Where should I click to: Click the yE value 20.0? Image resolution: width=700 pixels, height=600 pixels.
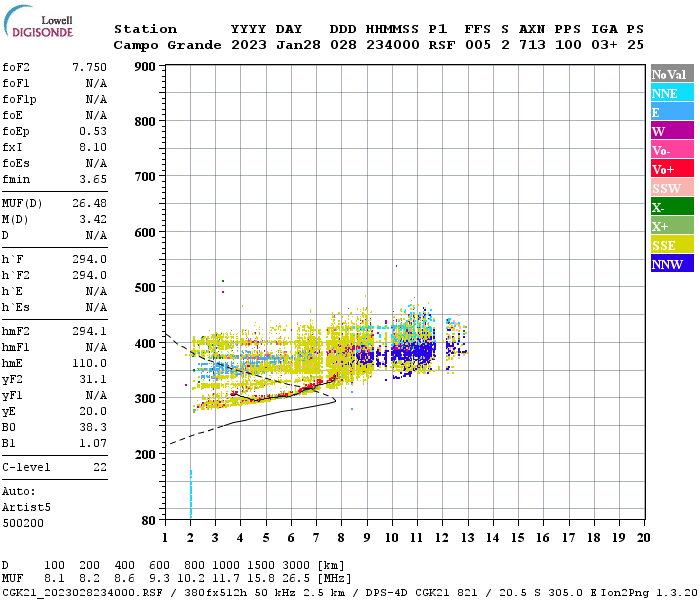pyautogui.click(x=93, y=411)
